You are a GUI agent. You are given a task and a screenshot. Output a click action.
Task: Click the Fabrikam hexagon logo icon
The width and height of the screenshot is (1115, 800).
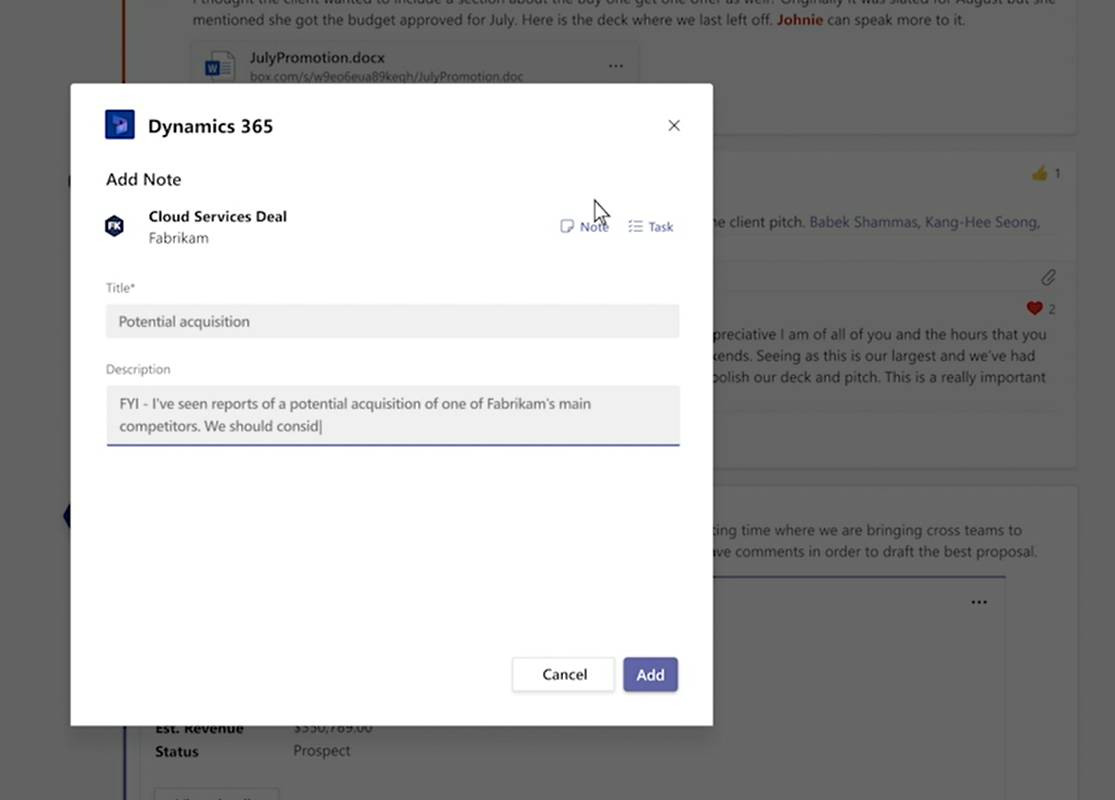[114, 226]
